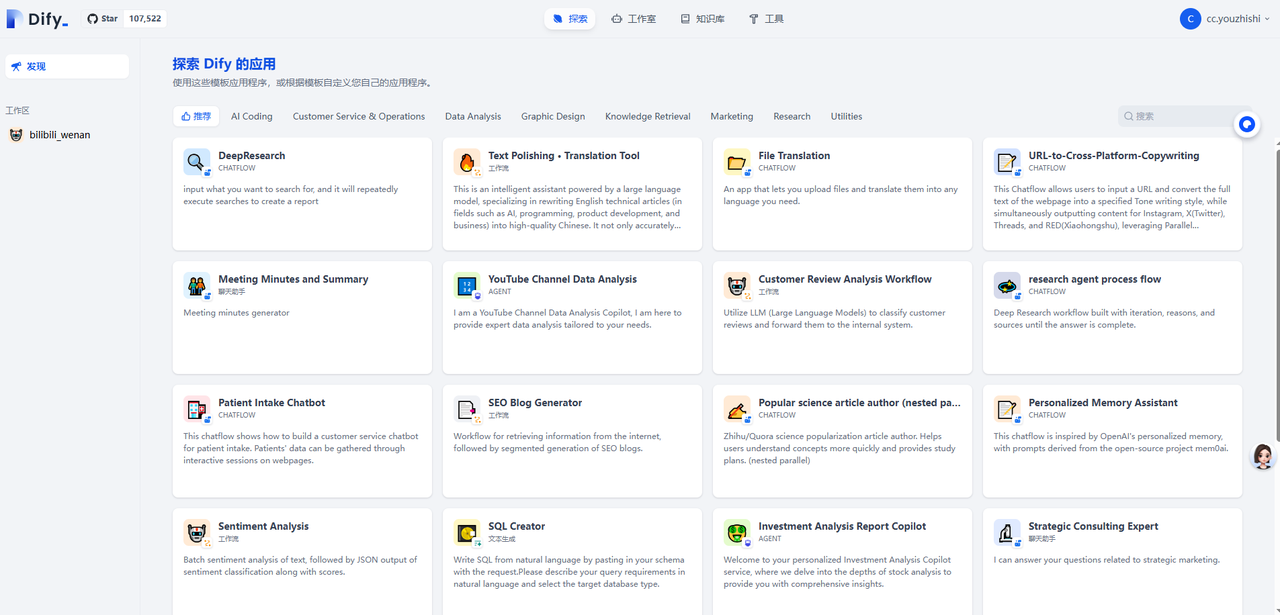Switch to the 工作室 studio tab
This screenshot has height=615, width=1280.
pyautogui.click(x=633, y=19)
